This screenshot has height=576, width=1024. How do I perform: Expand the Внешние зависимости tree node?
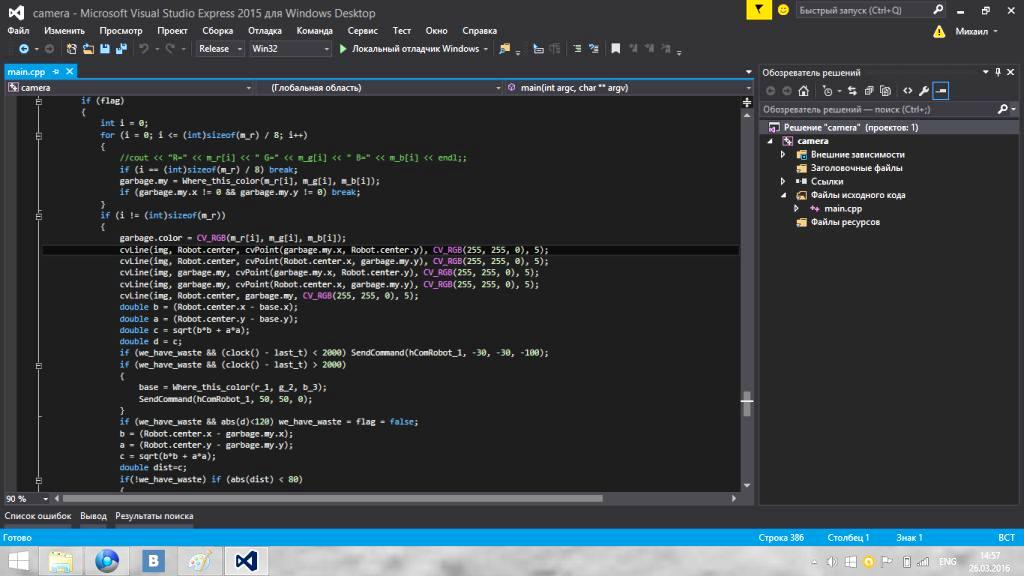click(784, 155)
